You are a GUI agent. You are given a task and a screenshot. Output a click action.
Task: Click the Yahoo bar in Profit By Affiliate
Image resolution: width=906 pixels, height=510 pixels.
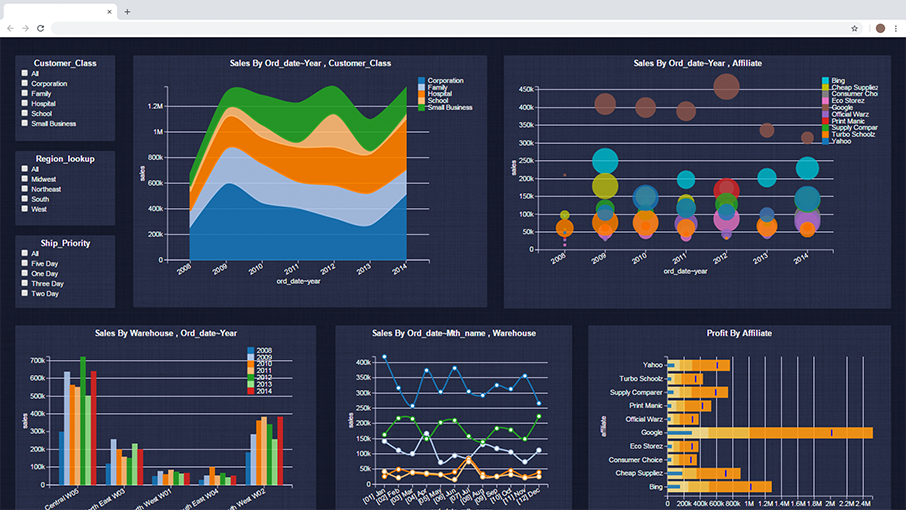(x=699, y=365)
